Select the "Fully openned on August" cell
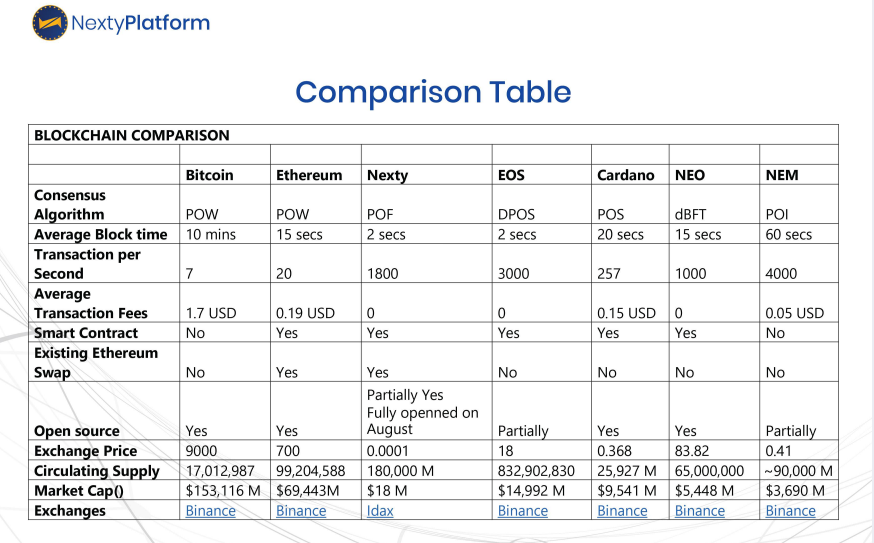 [x=423, y=413]
